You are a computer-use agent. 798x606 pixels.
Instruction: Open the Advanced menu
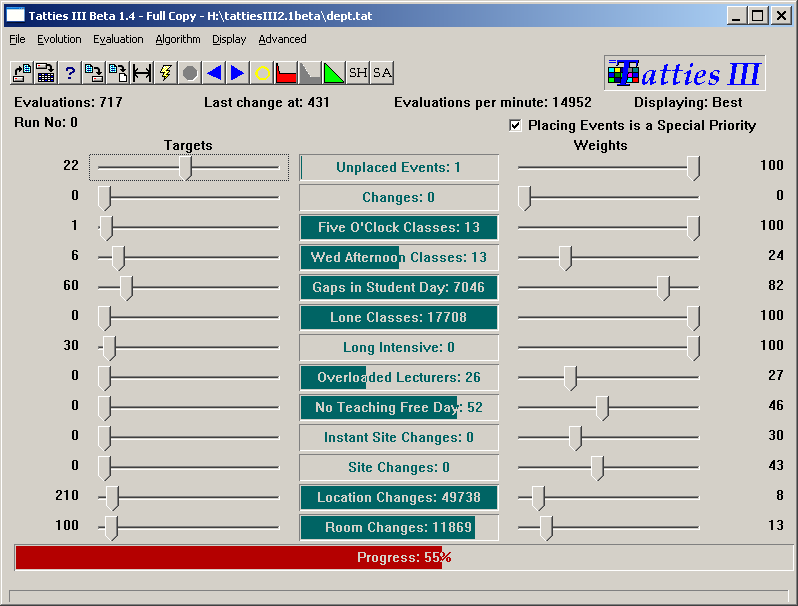[x=282, y=39]
